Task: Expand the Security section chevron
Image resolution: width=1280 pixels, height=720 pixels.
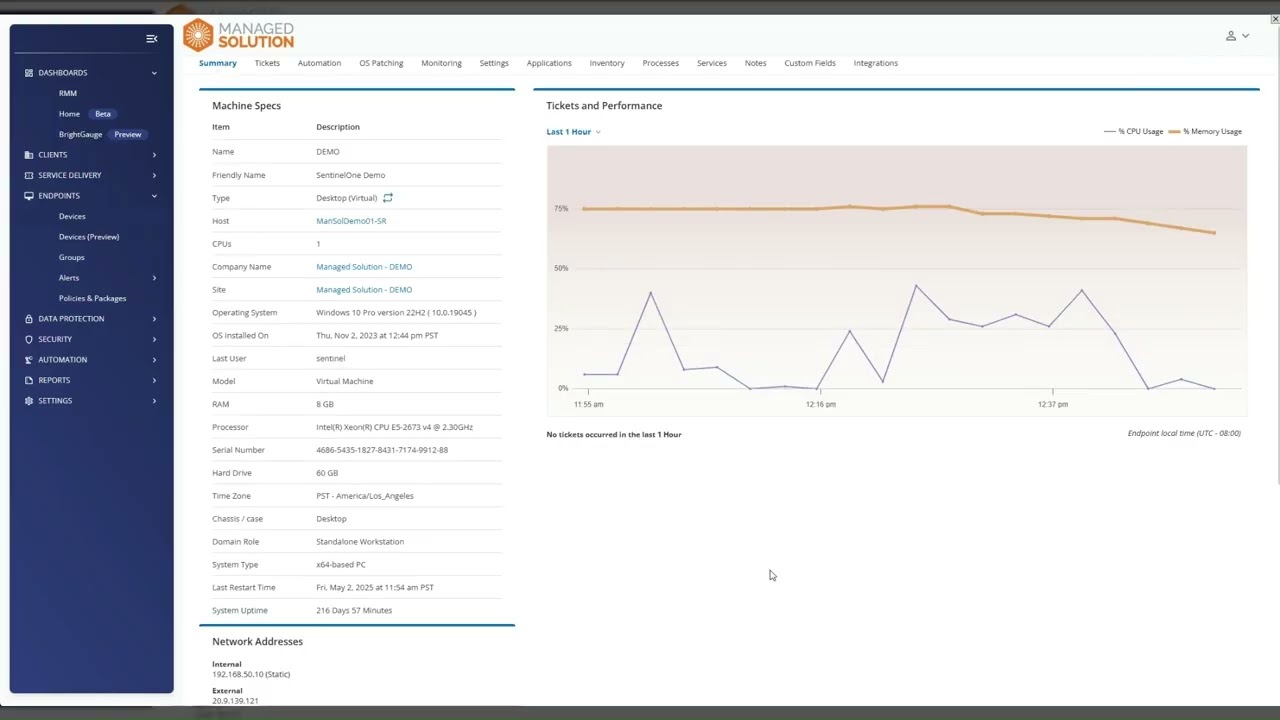Action: [154, 339]
